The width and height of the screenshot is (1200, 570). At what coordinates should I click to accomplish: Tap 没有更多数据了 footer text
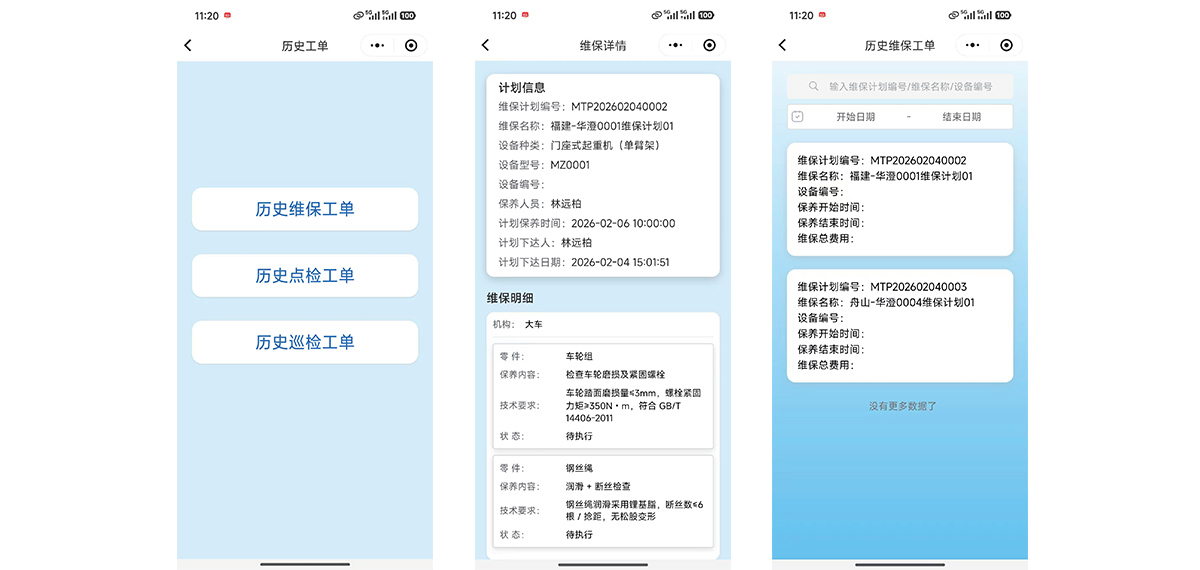pos(903,406)
